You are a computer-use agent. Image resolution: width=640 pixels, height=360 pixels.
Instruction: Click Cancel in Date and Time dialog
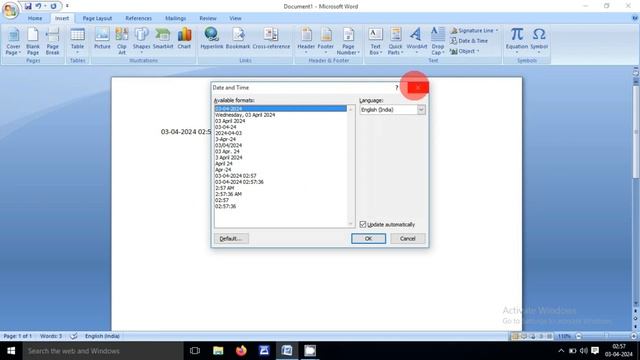coord(407,238)
